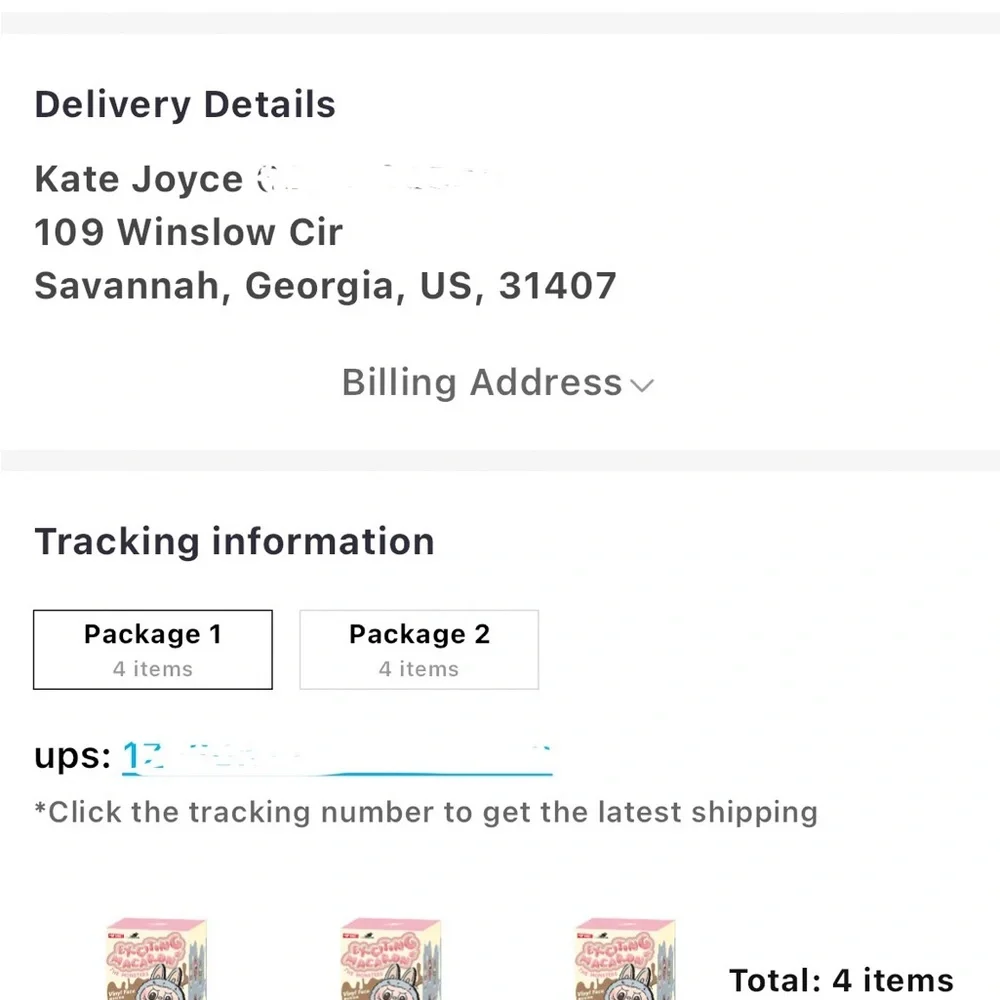Select the recipient name Kate Joyce
This screenshot has width=1000, height=1000.
coord(138,179)
